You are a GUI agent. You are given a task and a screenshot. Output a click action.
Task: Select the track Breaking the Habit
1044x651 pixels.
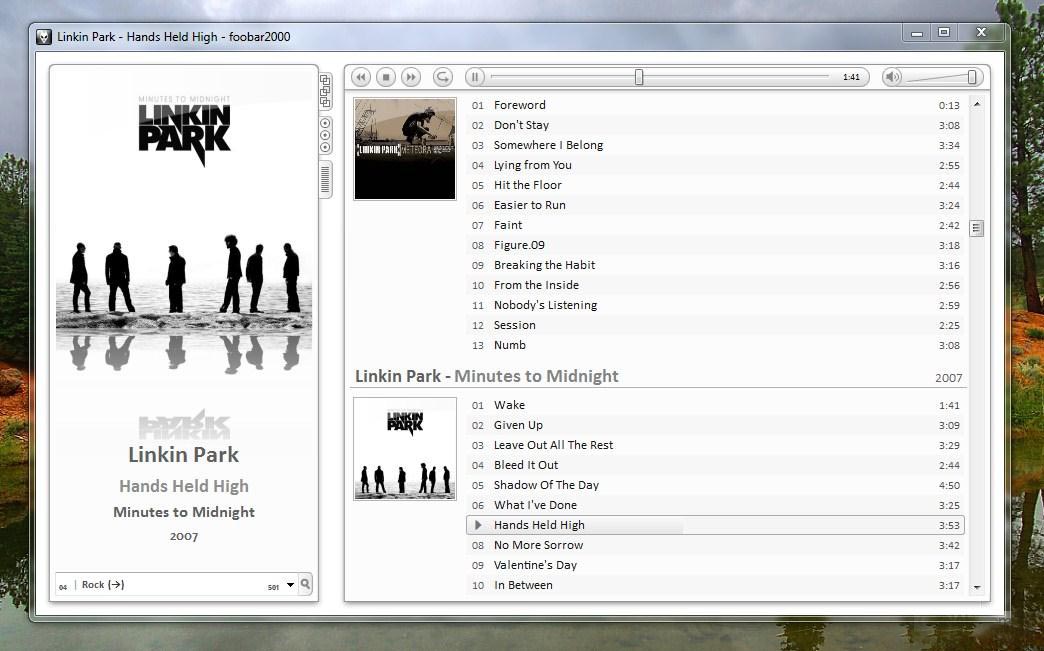(715, 265)
